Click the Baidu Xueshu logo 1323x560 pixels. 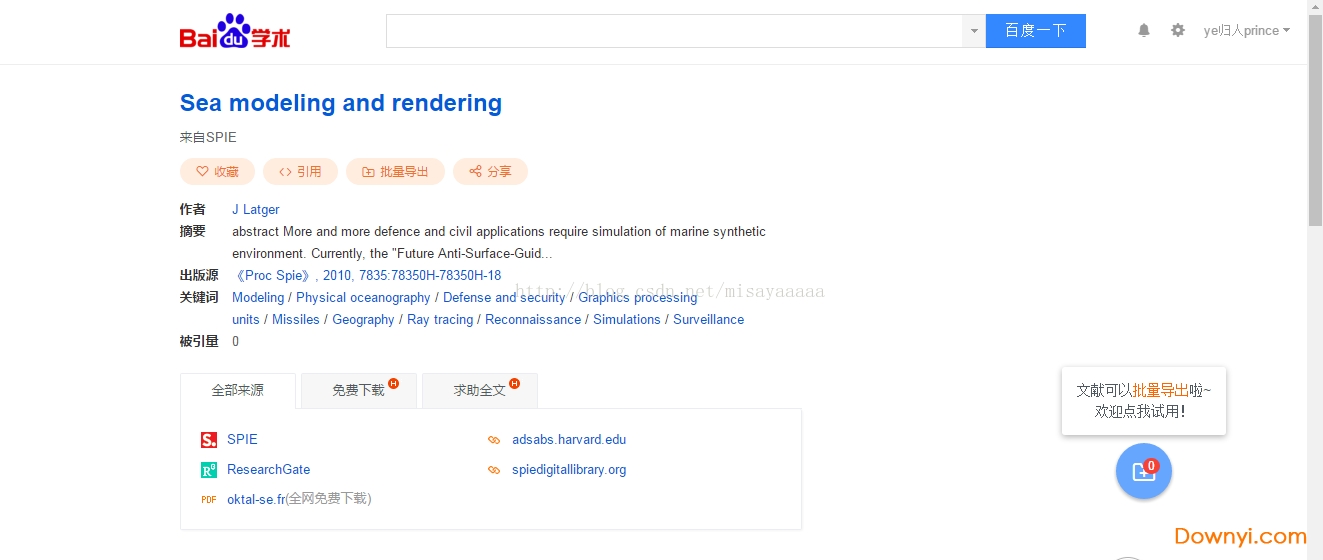coord(235,33)
